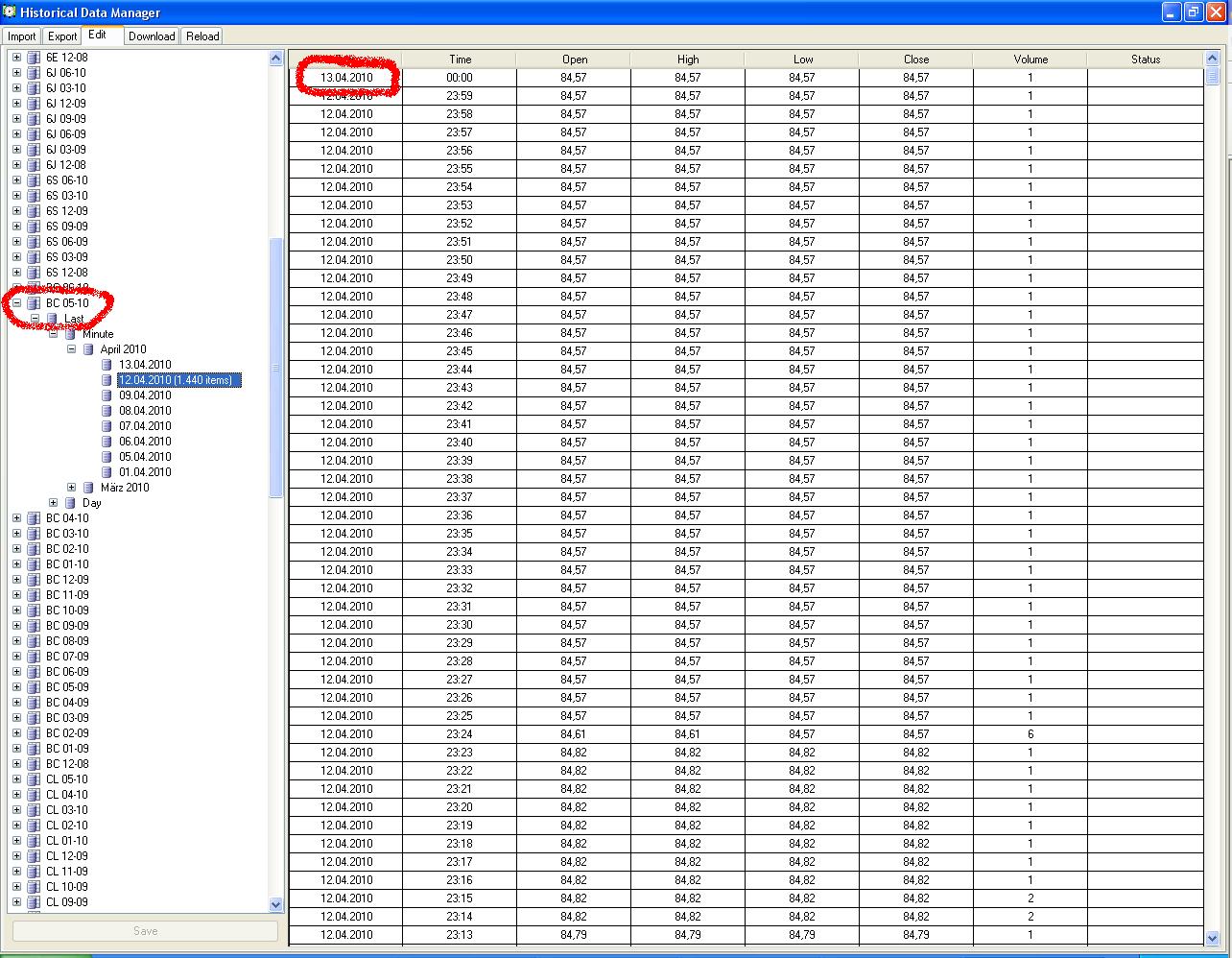Expand the CL 12-09 tree node
This screenshot has width=1232, height=958.
16,856
